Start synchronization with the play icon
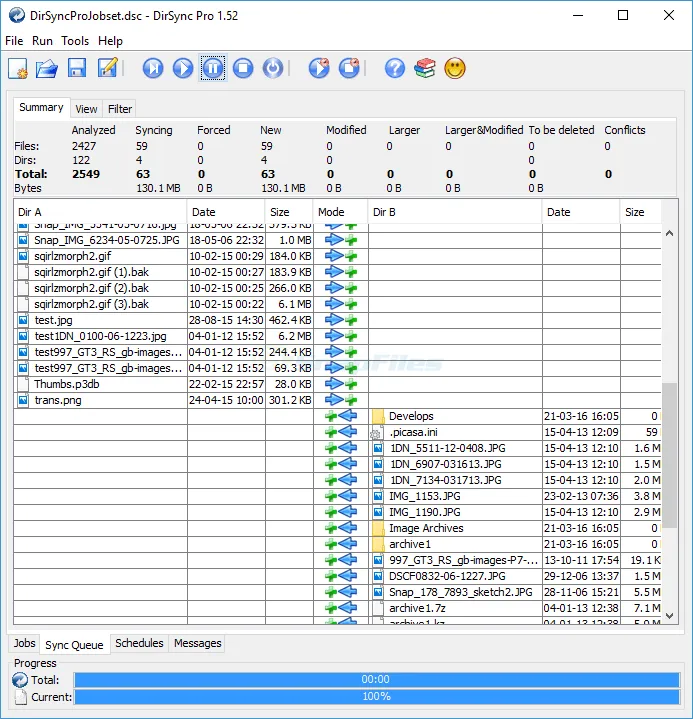 [x=183, y=68]
